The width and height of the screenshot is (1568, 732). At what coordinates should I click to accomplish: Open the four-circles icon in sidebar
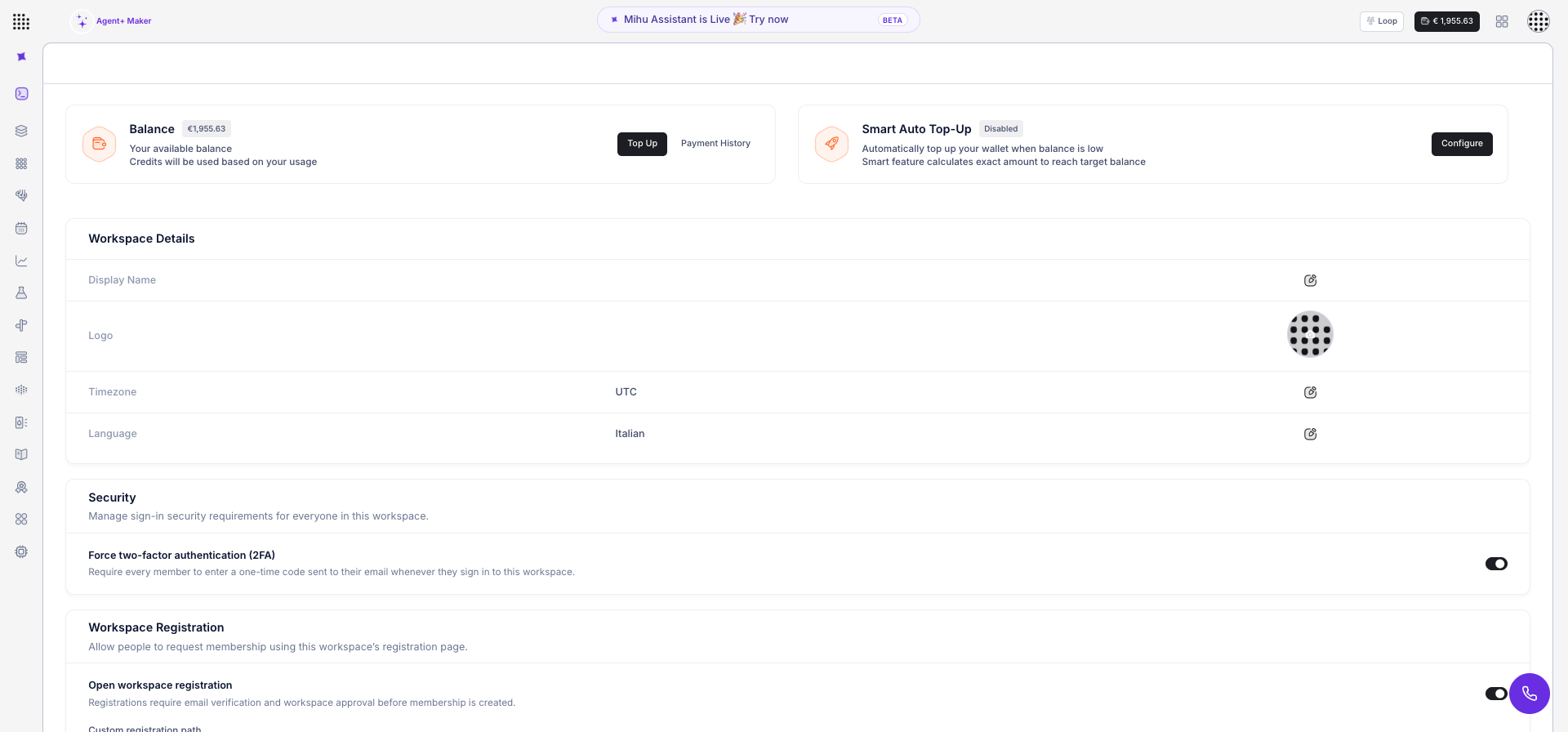pos(21,519)
